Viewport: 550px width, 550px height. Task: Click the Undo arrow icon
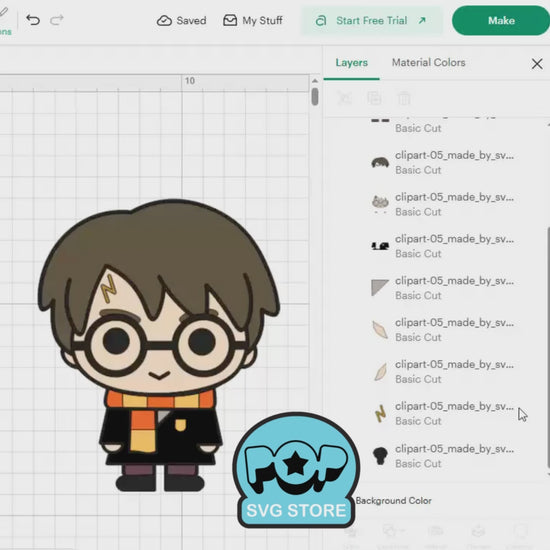pyautogui.click(x=33, y=20)
